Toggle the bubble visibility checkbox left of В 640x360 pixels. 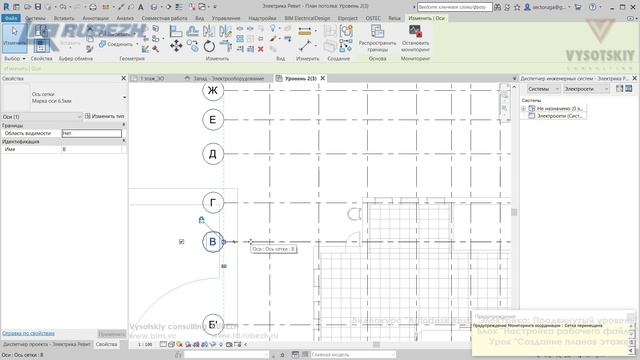pyautogui.click(x=182, y=242)
